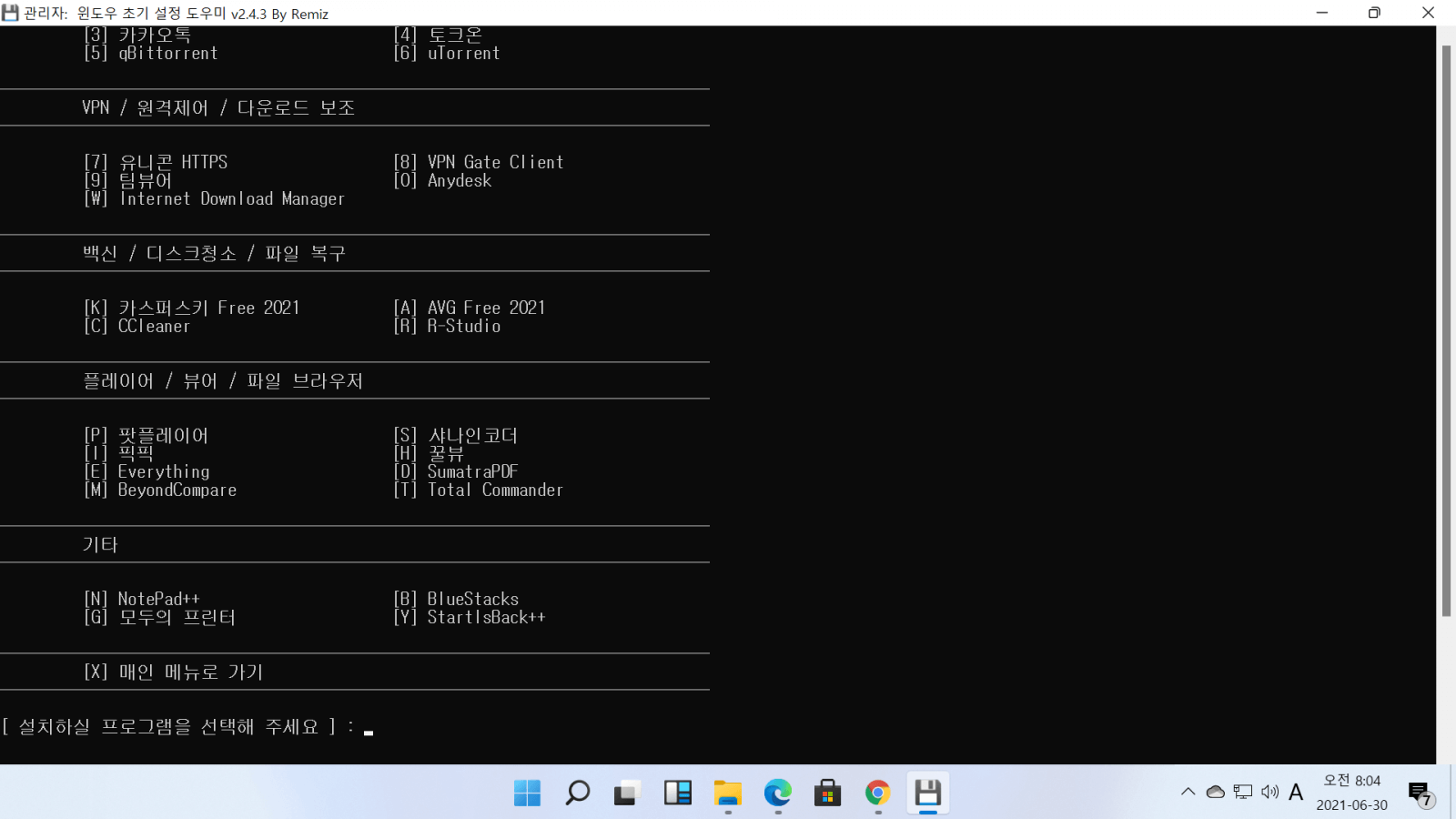Click the [C] CCleaner entry
The width and height of the screenshot is (1456, 819).
(x=137, y=326)
